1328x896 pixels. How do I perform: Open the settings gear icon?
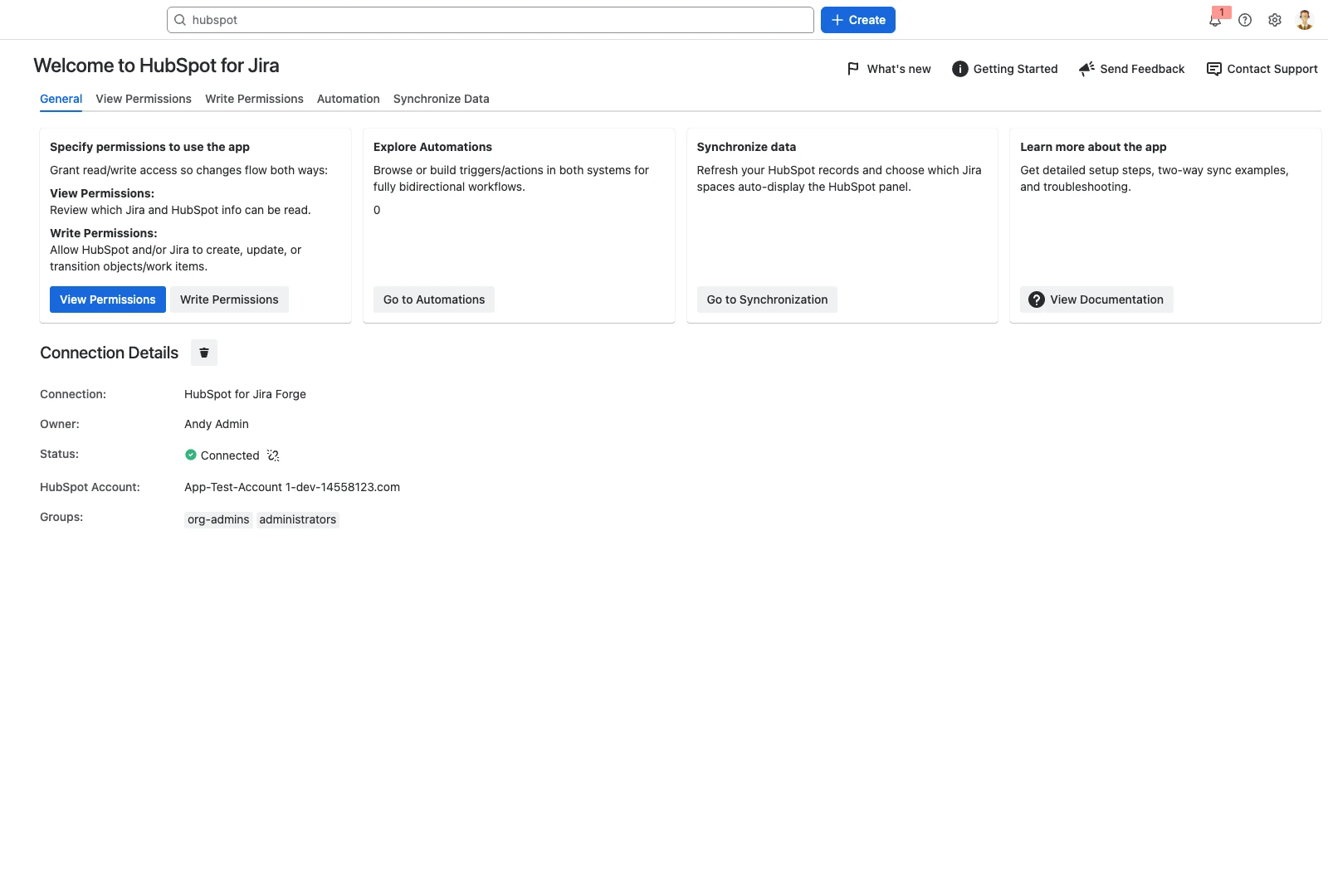(1275, 20)
